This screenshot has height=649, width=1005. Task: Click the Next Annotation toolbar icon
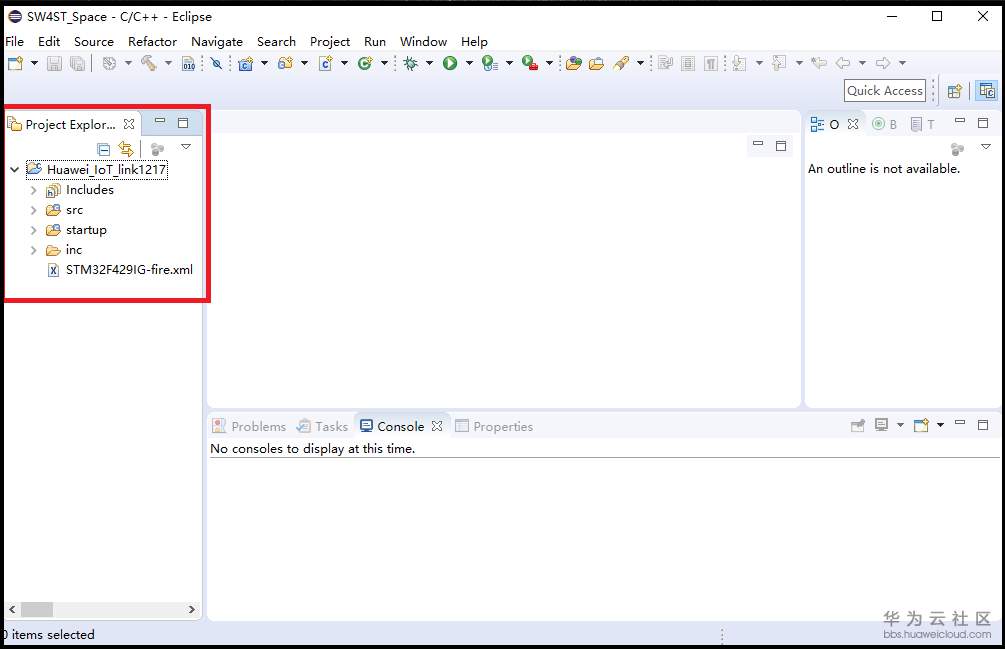click(739, 63)
